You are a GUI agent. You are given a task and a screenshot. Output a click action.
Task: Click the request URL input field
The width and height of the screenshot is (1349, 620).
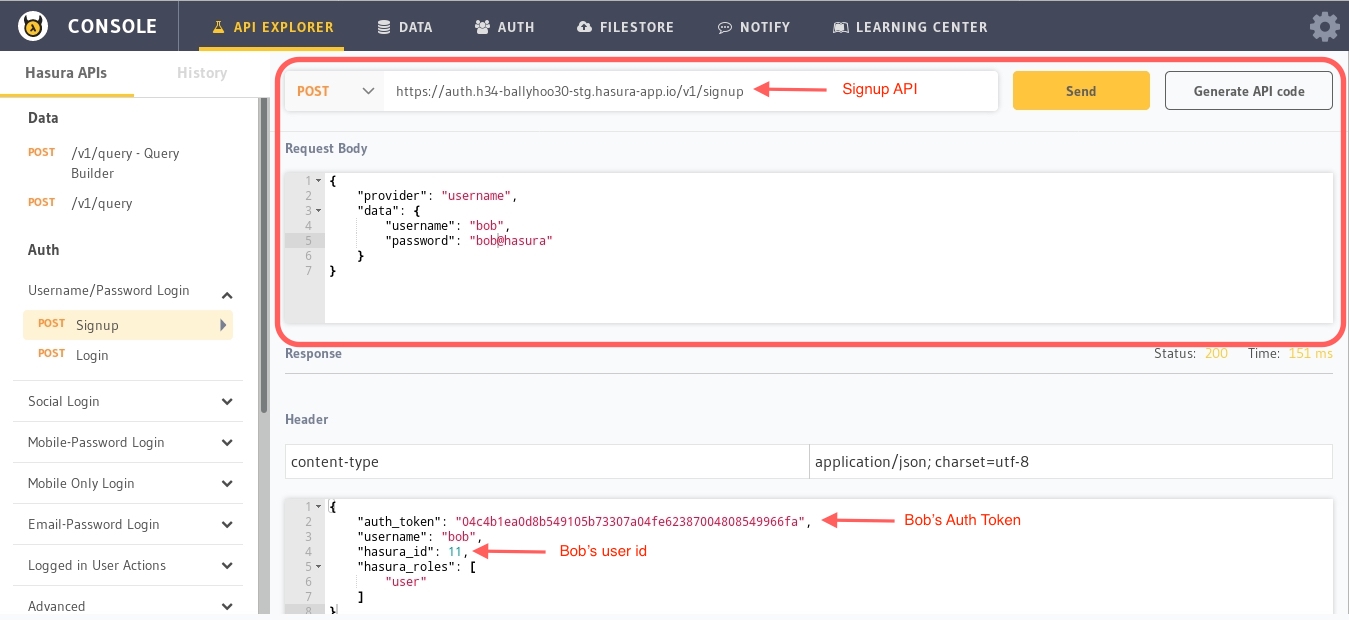click(691, 91)
